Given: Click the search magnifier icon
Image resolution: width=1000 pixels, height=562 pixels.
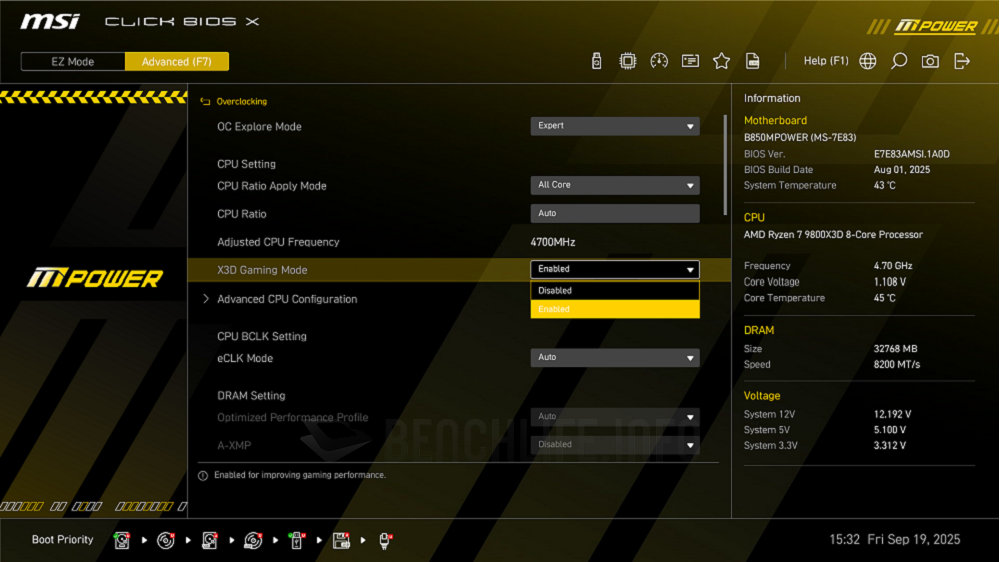Looking at the screenshot, I should point(899,61).
